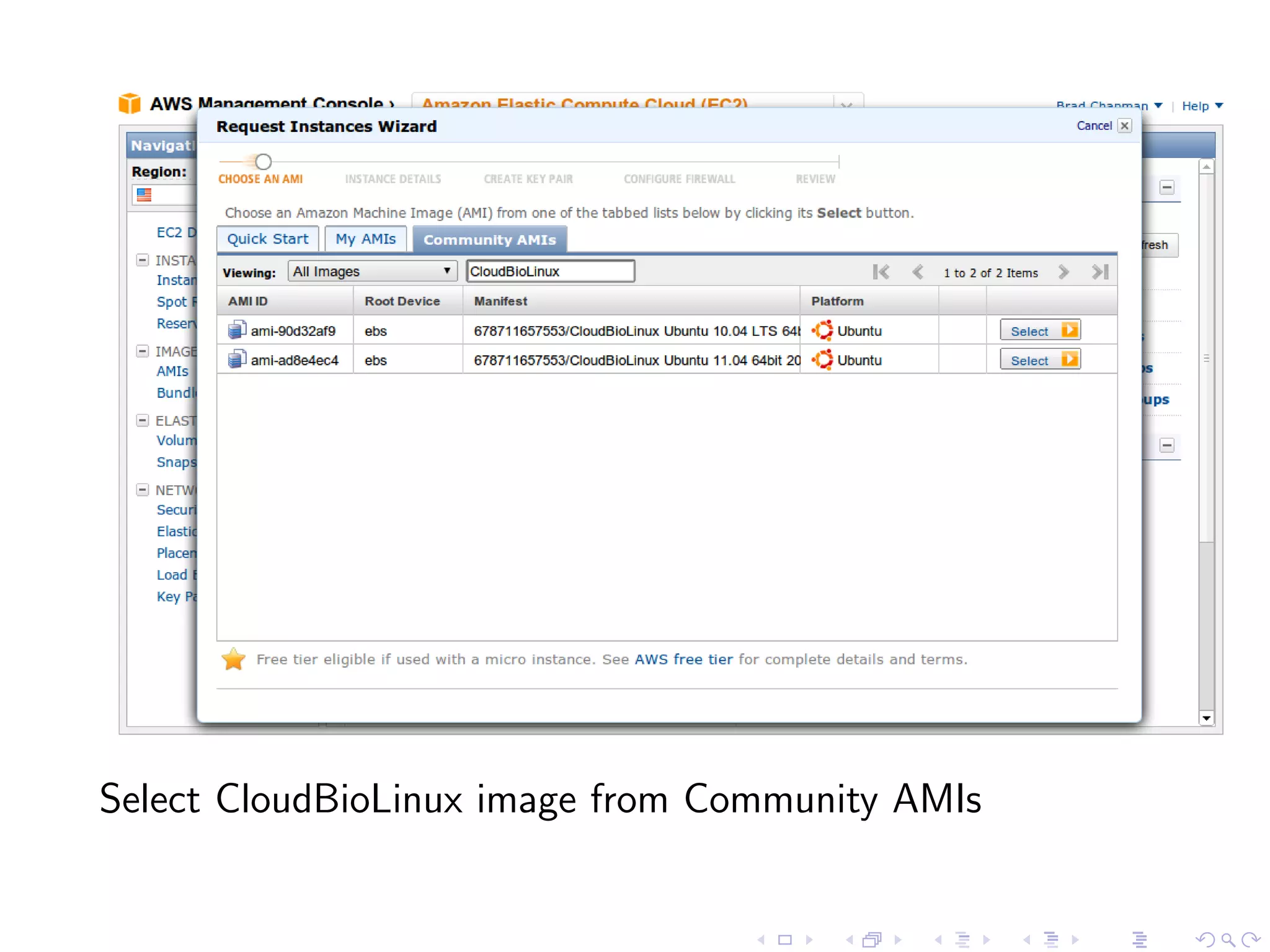Click the first page pagination arrow
The image size is (1270, 952).
(x=881, y=272)
